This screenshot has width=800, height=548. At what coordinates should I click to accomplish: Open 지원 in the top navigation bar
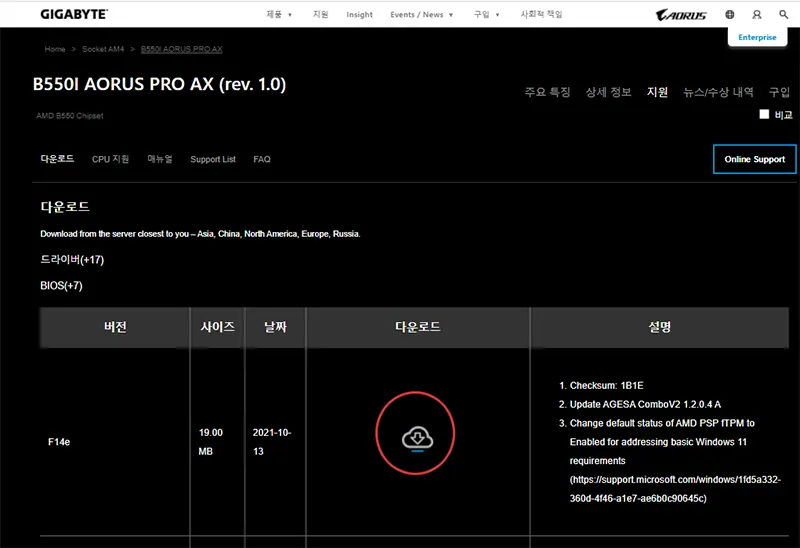tap(320, 14)
